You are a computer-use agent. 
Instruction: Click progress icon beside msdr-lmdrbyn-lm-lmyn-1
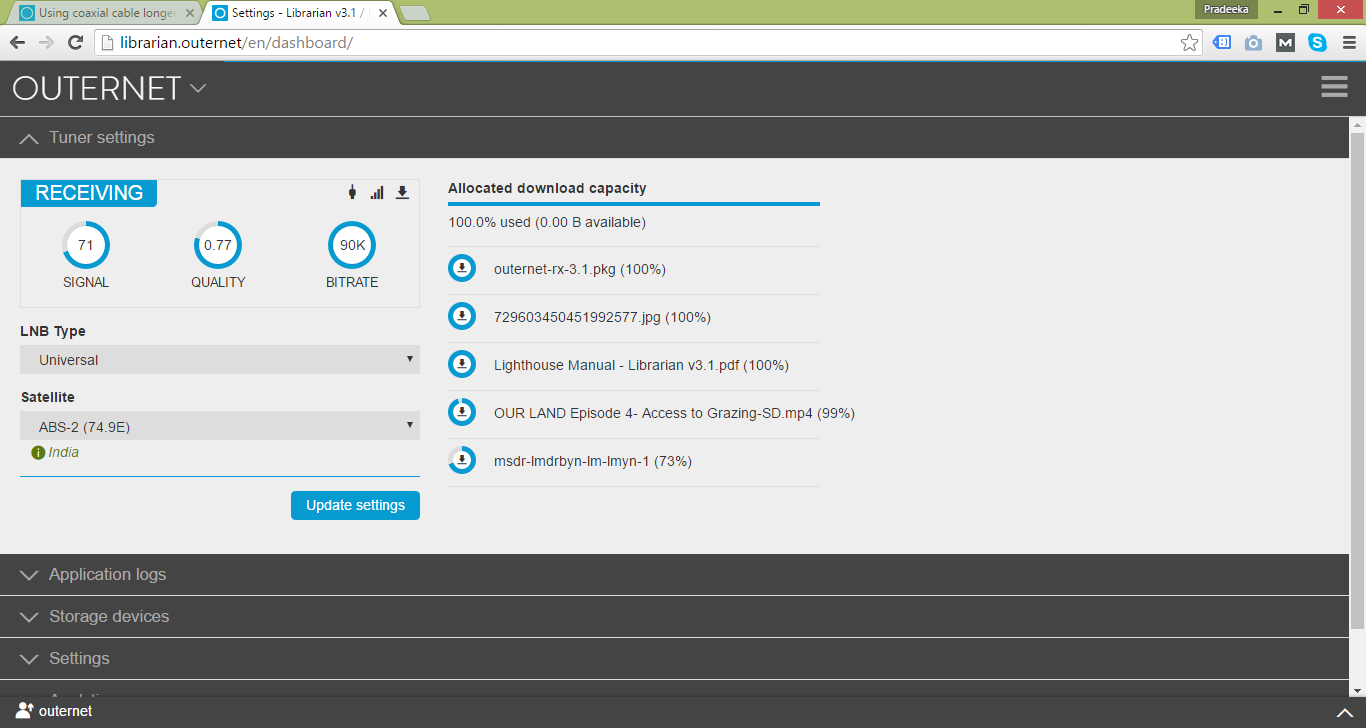[x=462, y=461]
